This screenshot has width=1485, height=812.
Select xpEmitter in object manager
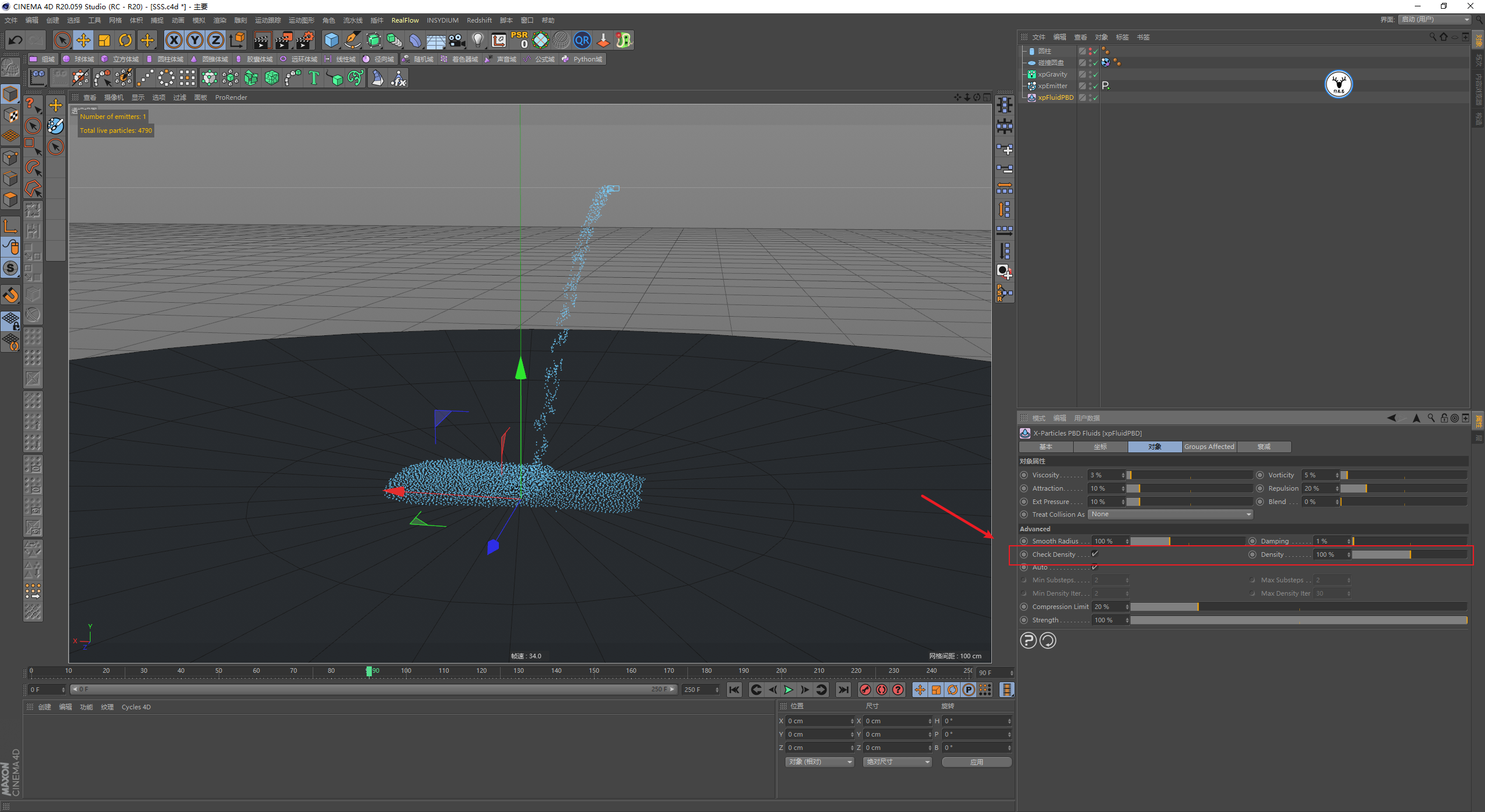(x=1052, y=86)
